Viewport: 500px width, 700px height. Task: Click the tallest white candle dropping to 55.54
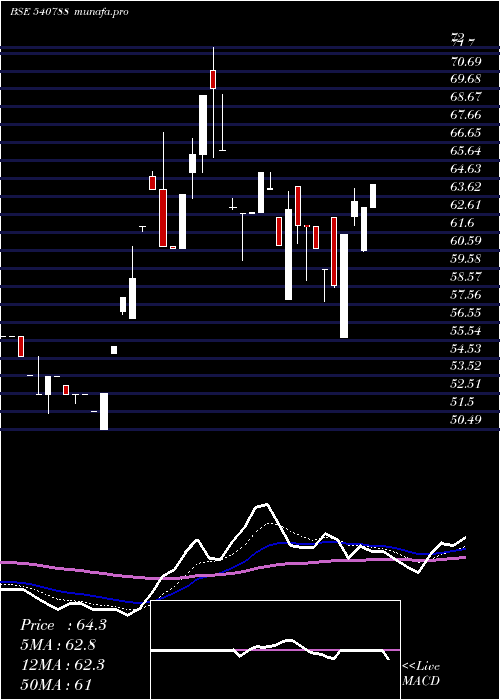click(344, 286)
